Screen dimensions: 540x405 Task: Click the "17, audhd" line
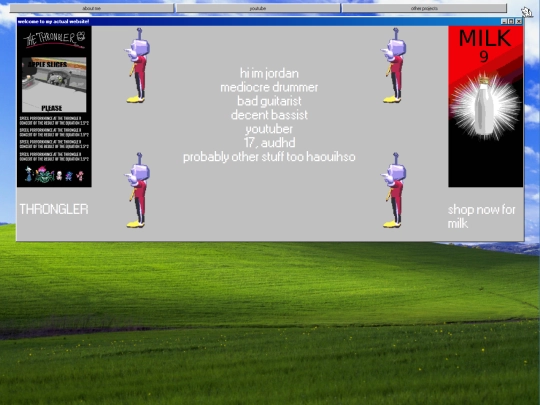coord(269,143)
